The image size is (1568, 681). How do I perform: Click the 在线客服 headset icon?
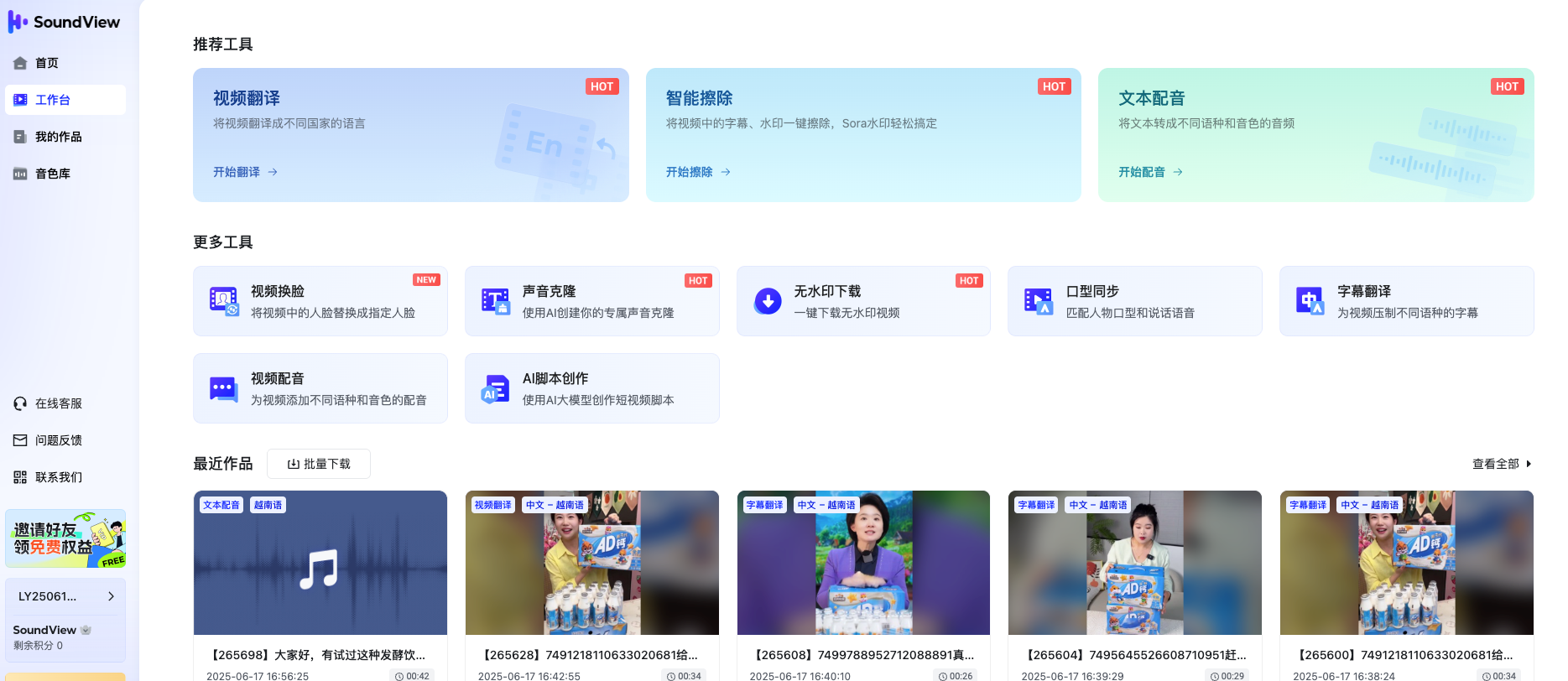pos(20,403)
